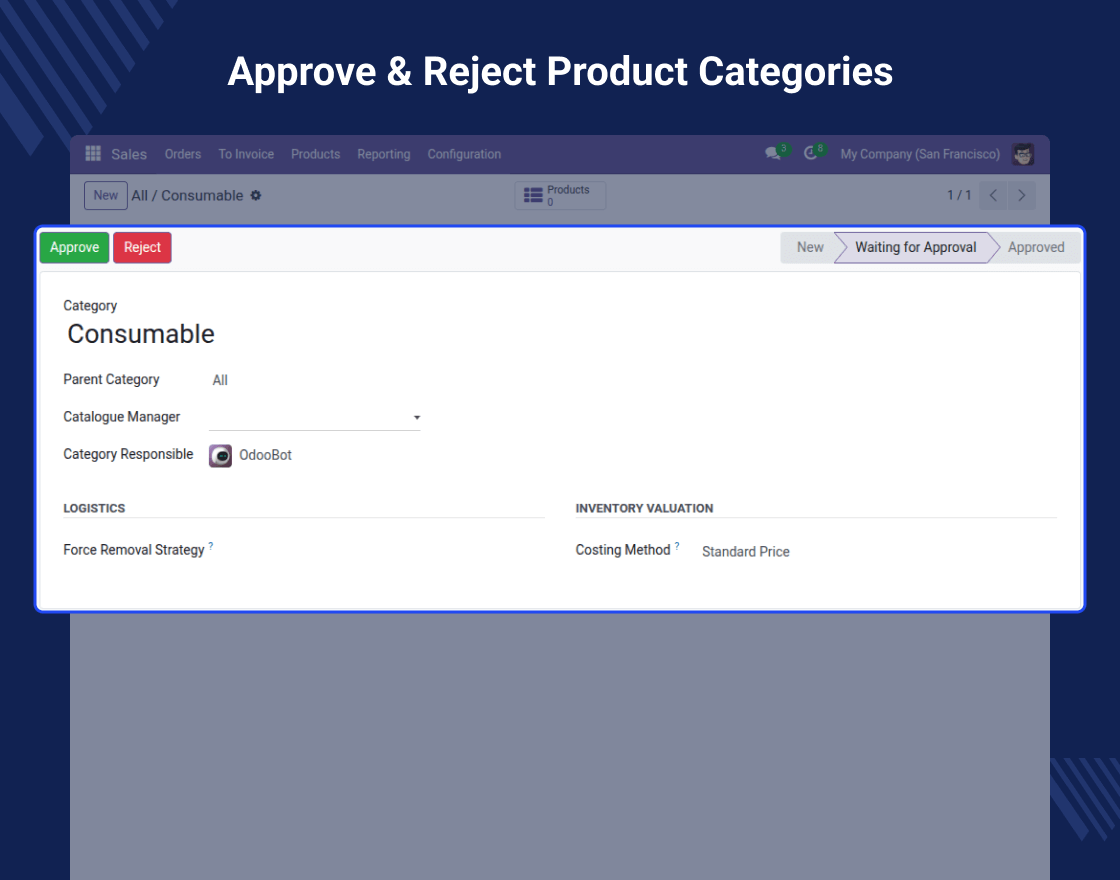Click the Parent Category label
Image resolution: width=1120 pixels, height=880 pixels.
click(111, 379)
